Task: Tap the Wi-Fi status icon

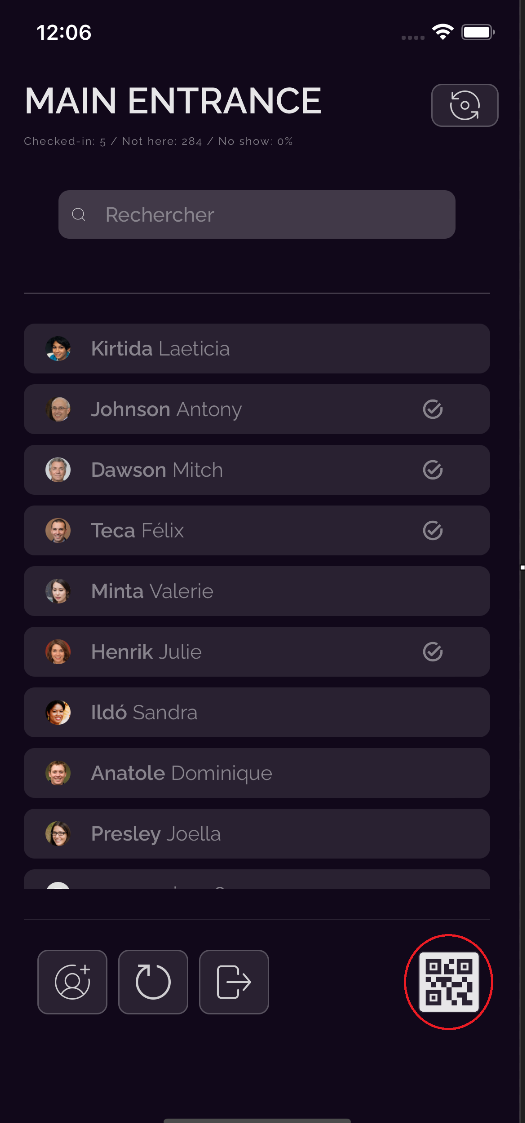Action: 443,32
